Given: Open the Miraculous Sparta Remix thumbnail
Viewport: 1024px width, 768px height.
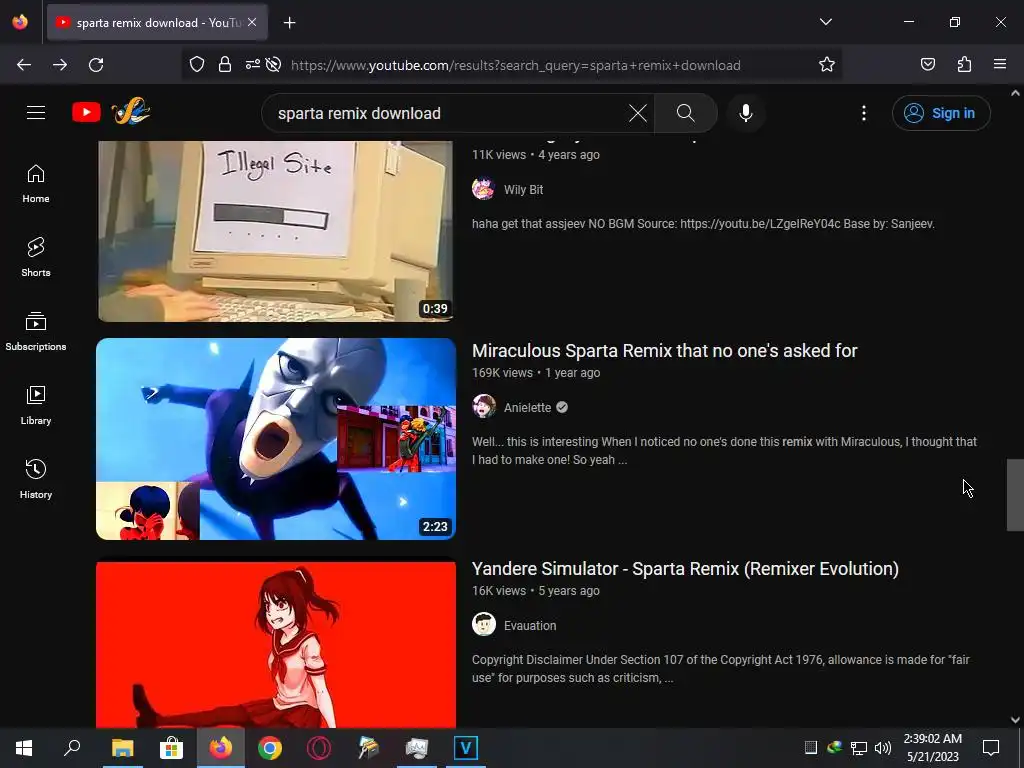Looking at the screenshot, I should pyautogui.click(x=276, y=439).
